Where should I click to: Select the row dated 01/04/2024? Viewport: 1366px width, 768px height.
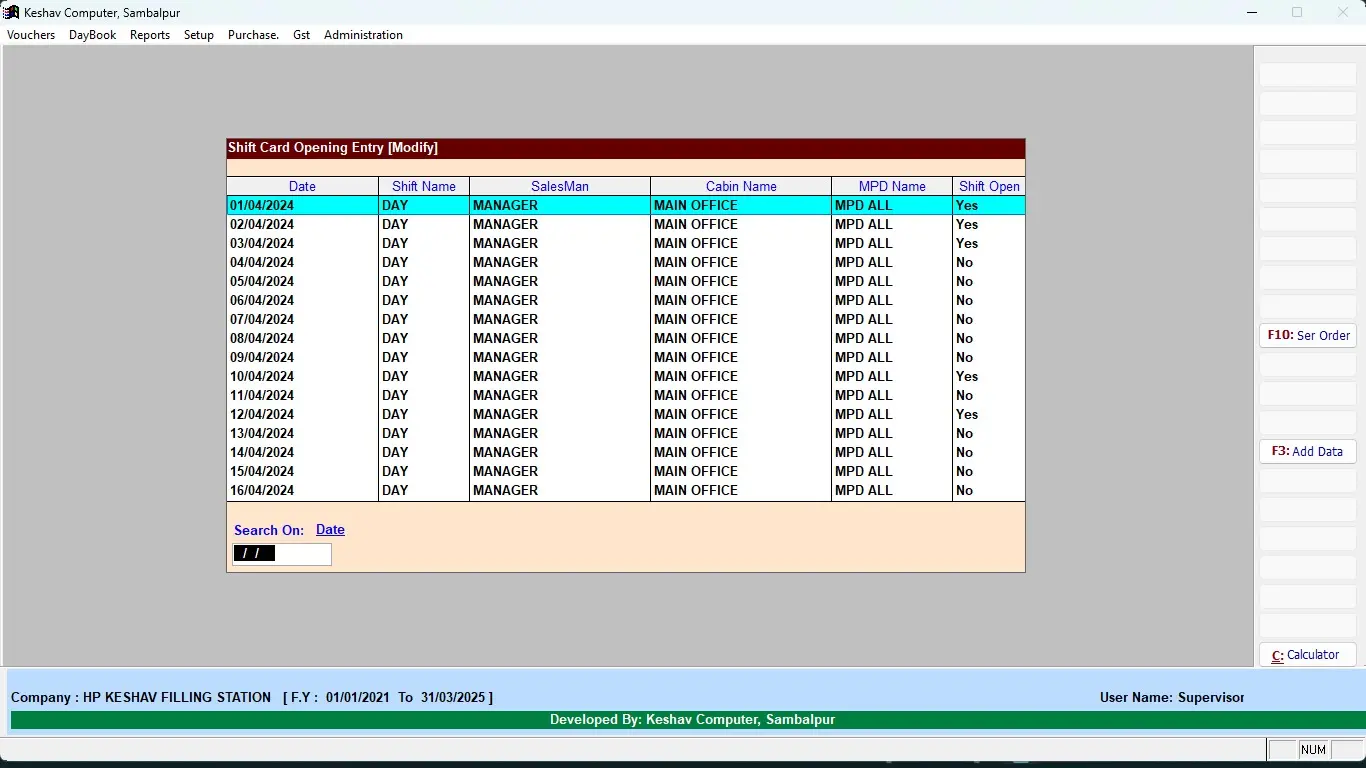click(x=626, y=205)
